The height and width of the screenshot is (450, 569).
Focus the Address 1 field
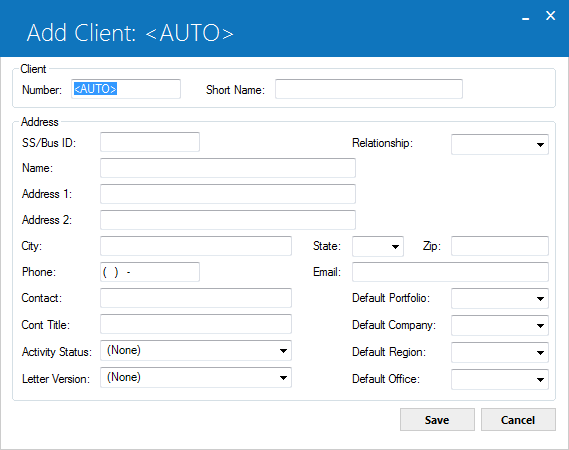(x=228, y=194)
